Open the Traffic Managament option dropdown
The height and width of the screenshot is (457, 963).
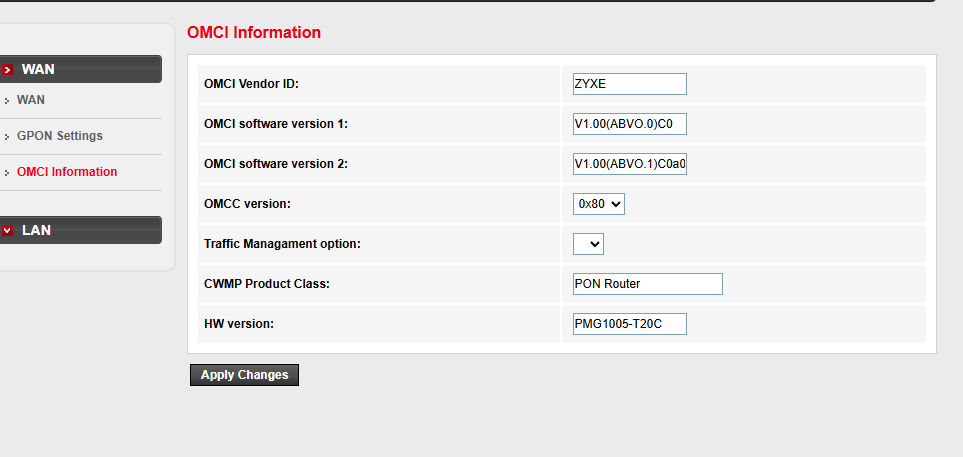588,244
